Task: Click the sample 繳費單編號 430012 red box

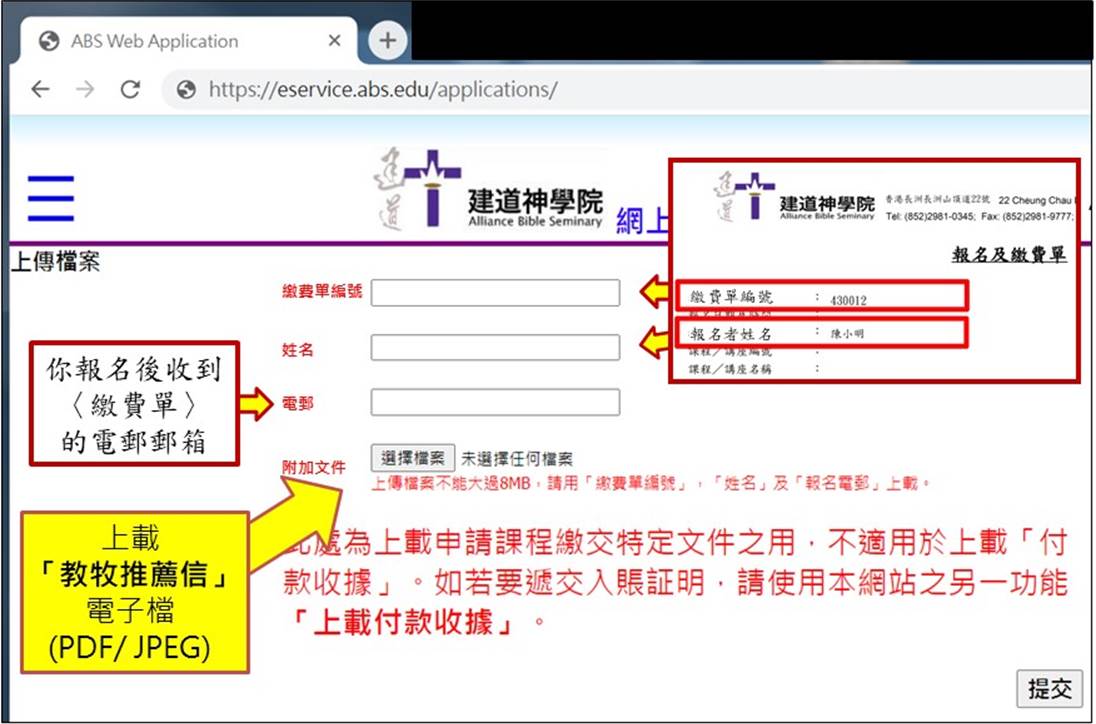Action: click(823, 297)
